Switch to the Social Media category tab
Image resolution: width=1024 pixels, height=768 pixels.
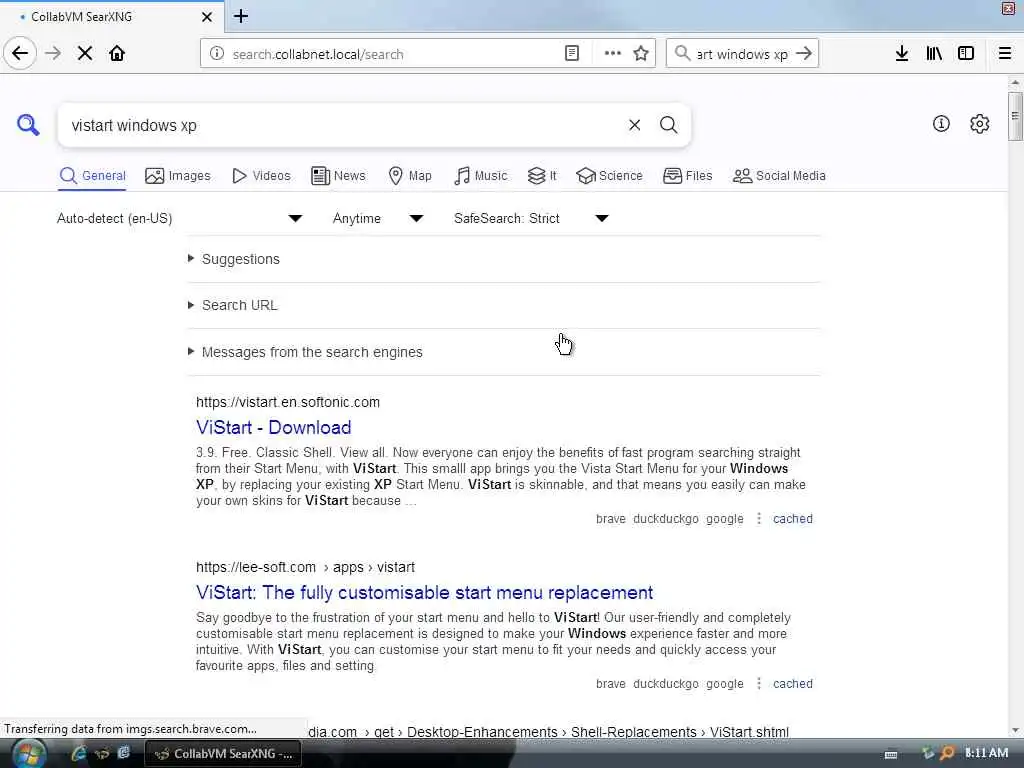[x=779, y=176]
